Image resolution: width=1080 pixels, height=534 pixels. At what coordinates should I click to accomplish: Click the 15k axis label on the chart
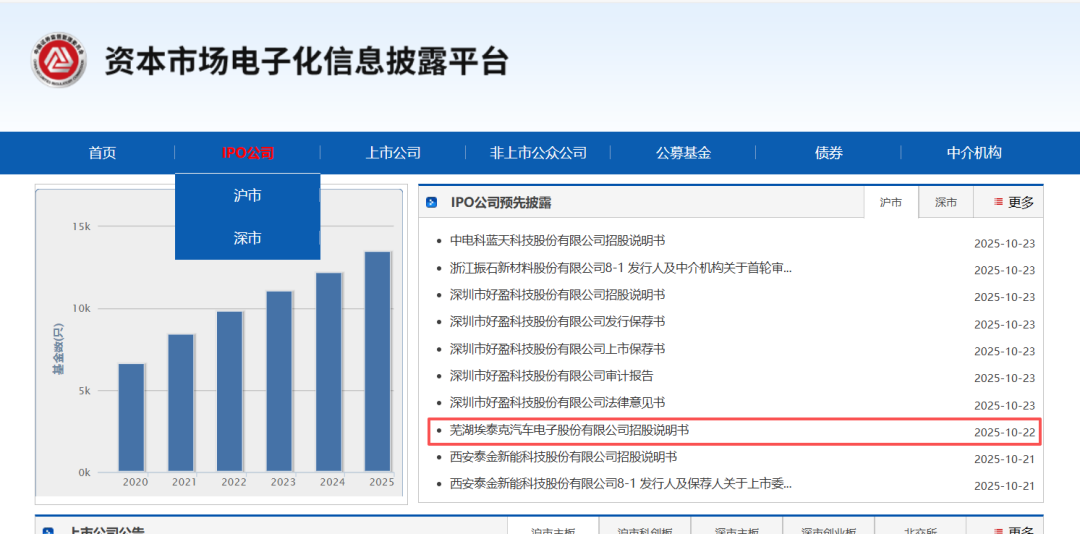click(81, 226)
